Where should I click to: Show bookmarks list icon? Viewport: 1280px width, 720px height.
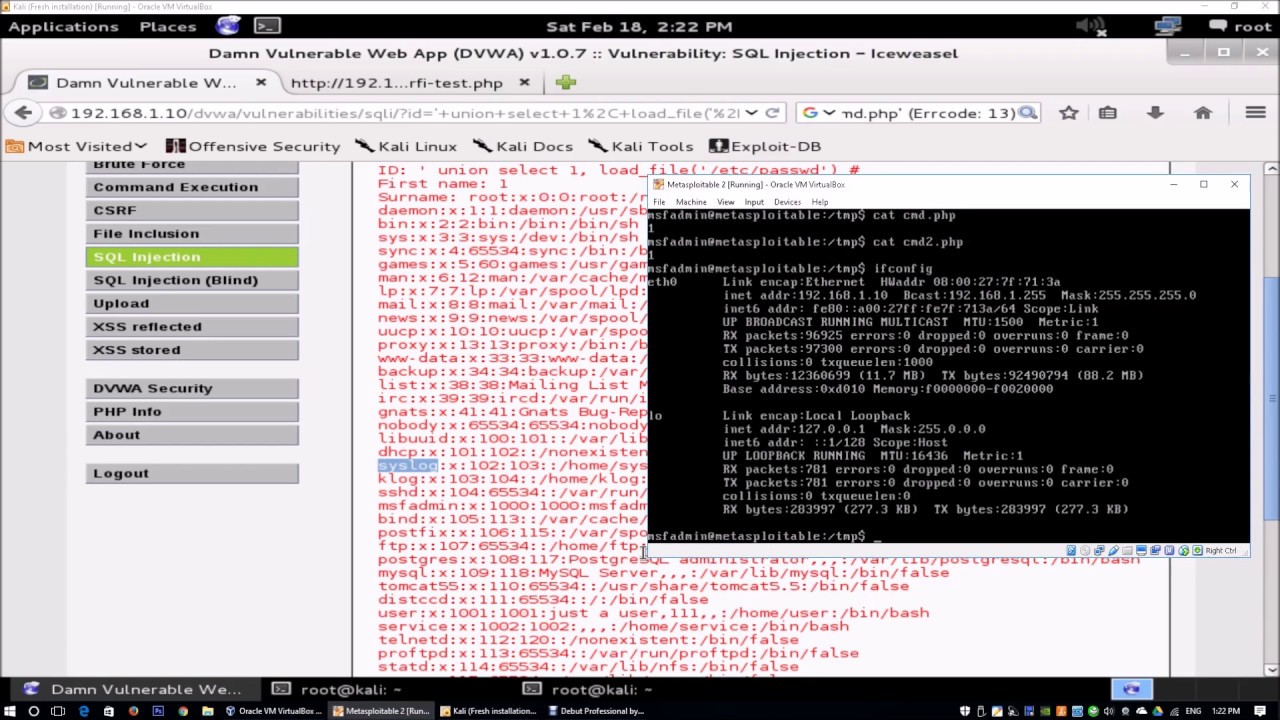tap(1107, 113)
